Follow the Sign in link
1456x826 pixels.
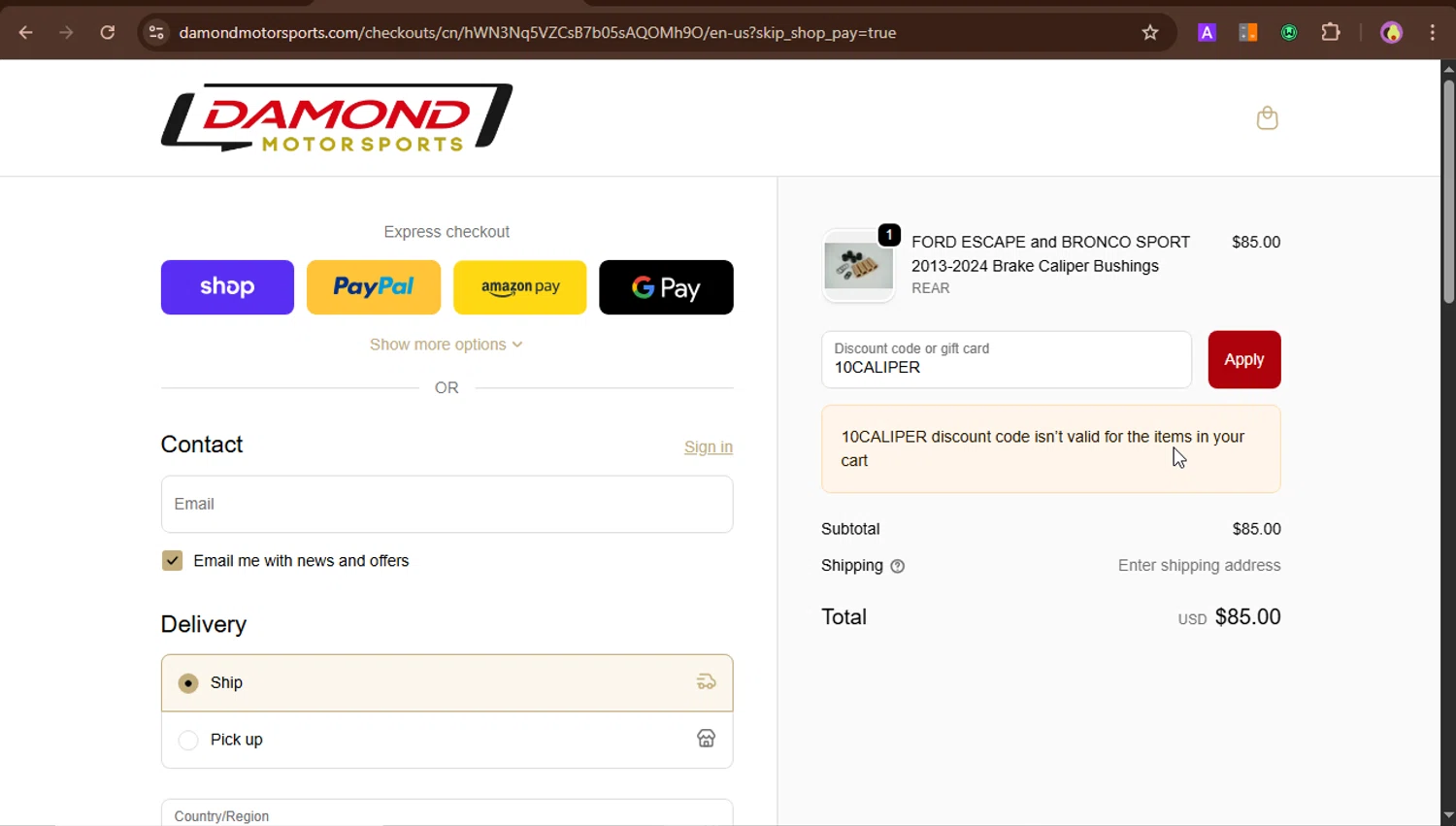[x=709, y=446]
